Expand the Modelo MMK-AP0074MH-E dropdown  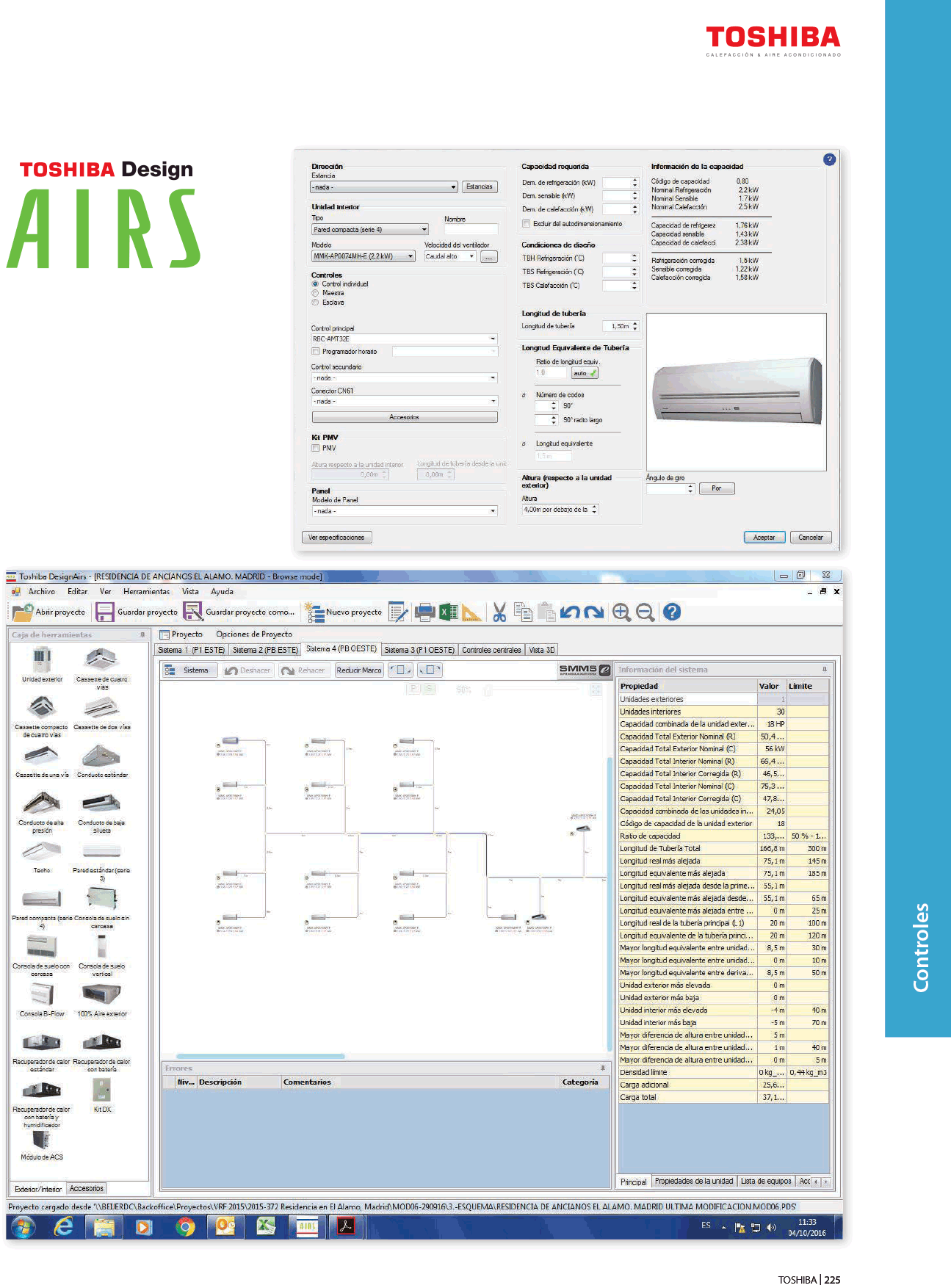point(364,256)
